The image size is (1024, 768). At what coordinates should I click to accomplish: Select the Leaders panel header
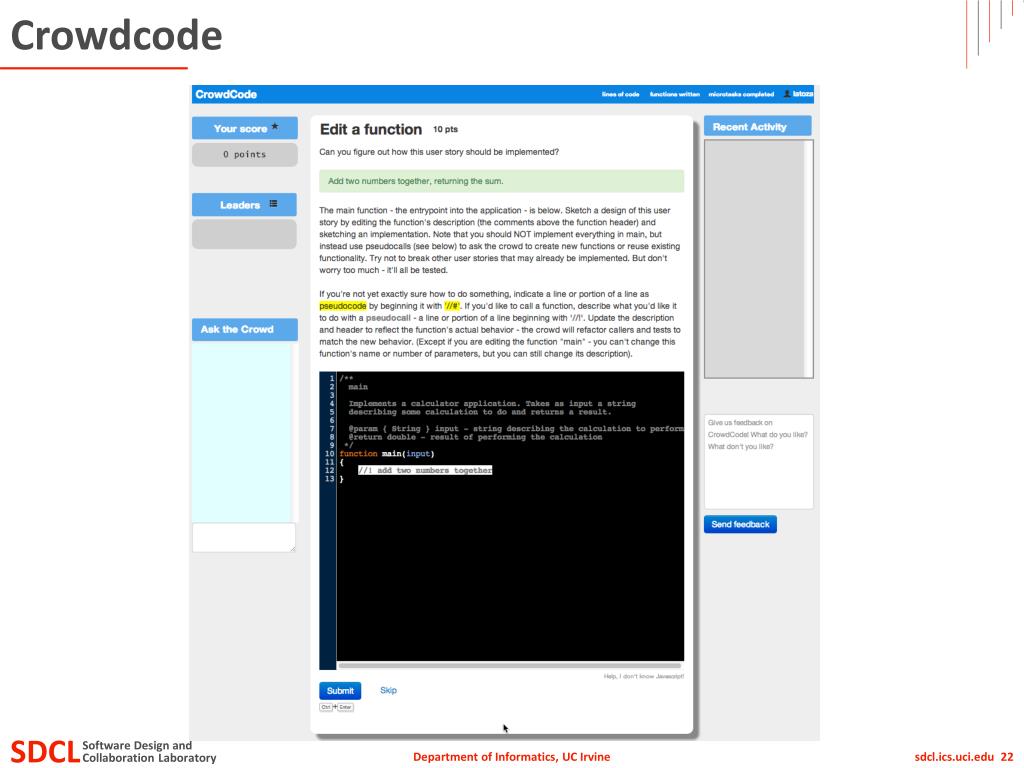pyautogui.click(x=244, y=204)
